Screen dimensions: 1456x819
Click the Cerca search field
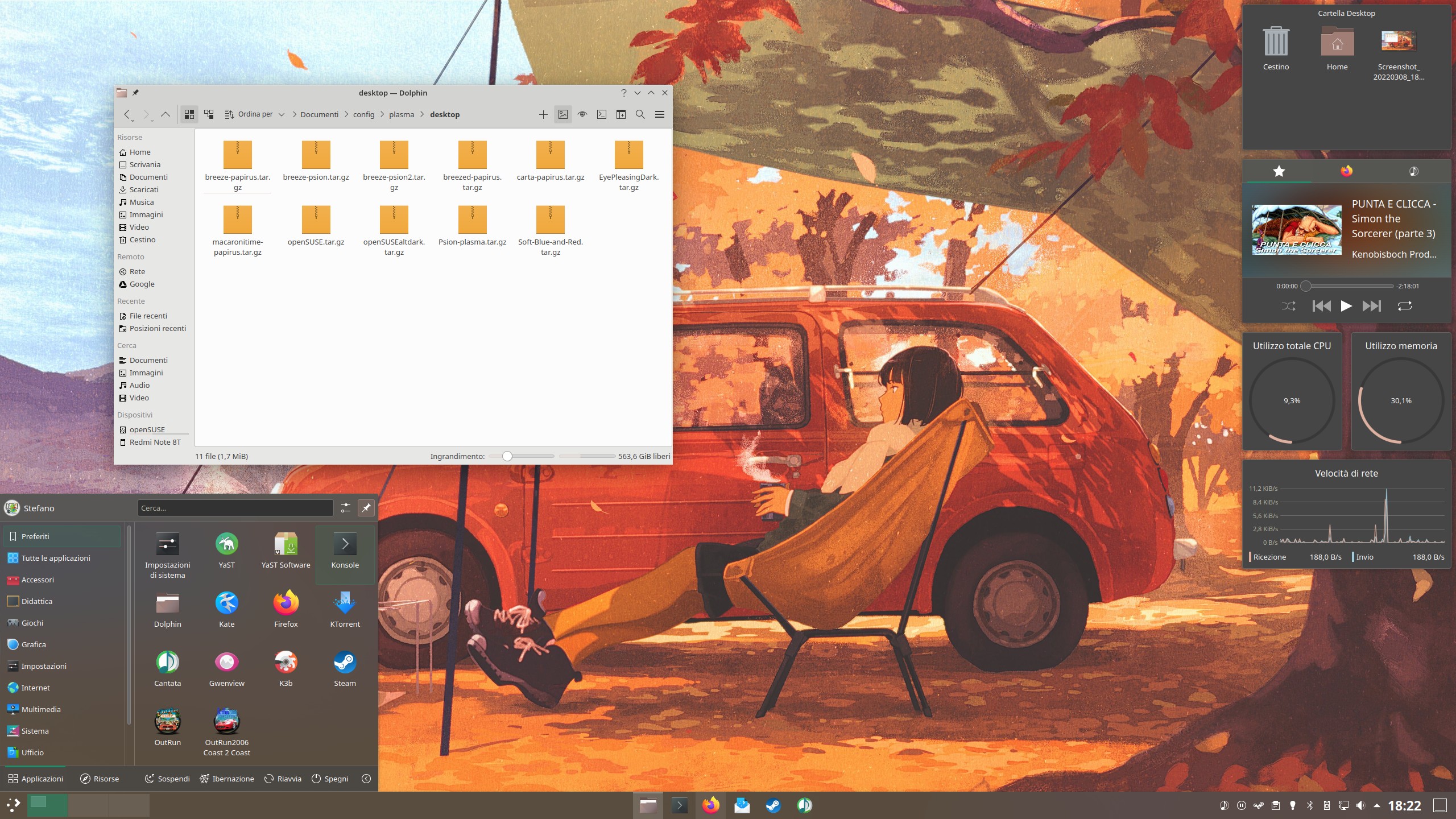[235, 508]
